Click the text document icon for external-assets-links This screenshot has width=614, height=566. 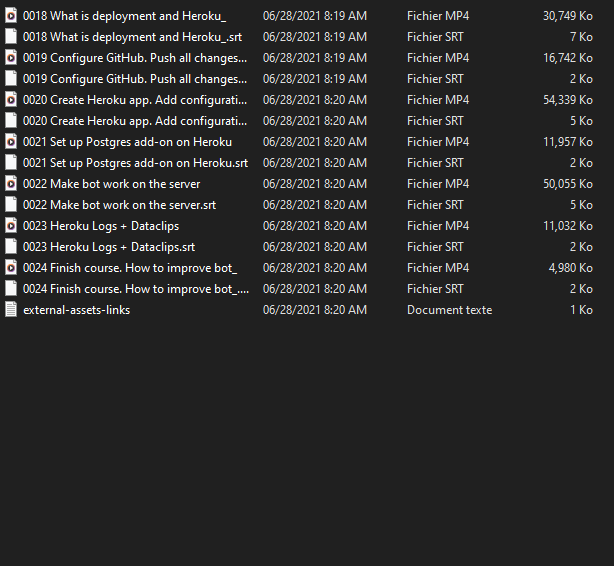point(11,310)
